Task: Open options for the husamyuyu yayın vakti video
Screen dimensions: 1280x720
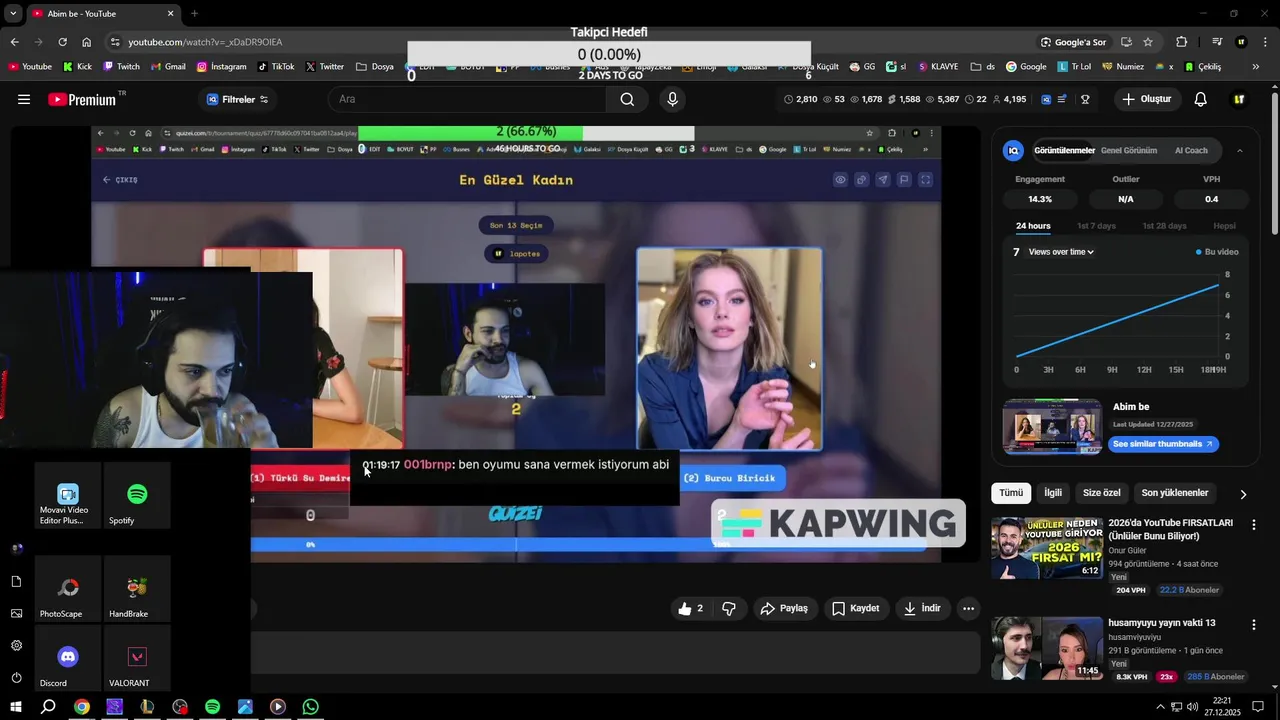Action: (1254, 625)
